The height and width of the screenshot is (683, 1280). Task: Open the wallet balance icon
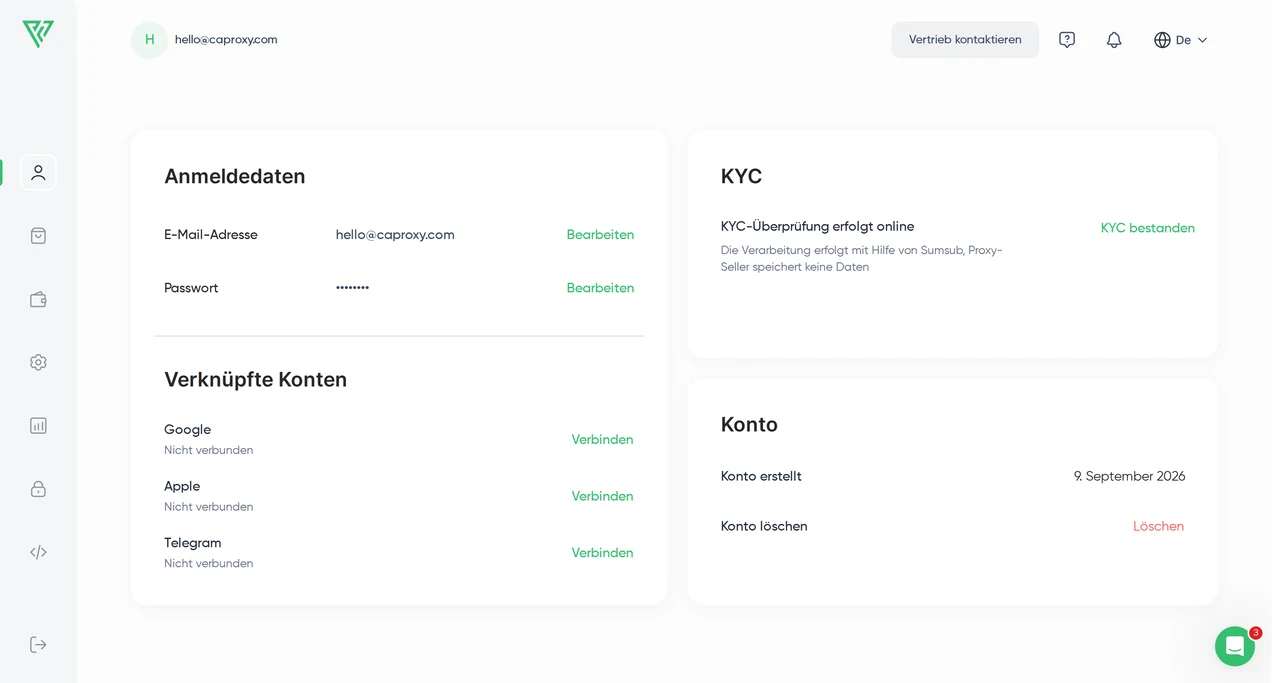tap(38, 299)
